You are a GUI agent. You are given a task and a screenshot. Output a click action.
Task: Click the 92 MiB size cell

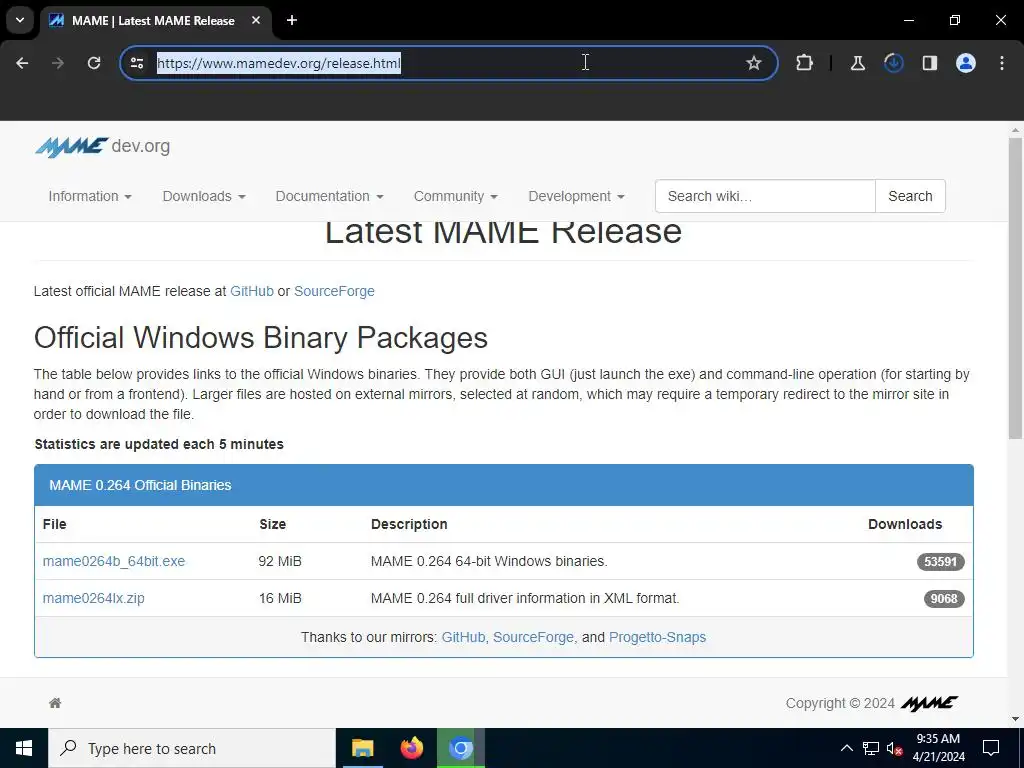point(280,561)
